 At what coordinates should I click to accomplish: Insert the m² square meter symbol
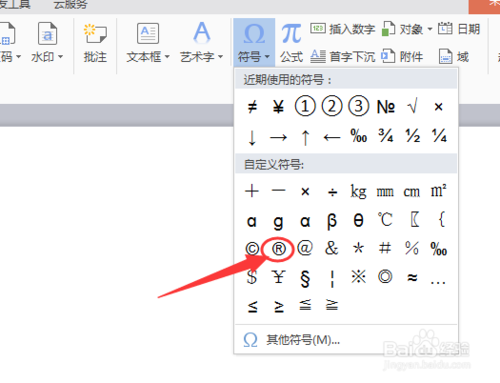click(439, 191)
